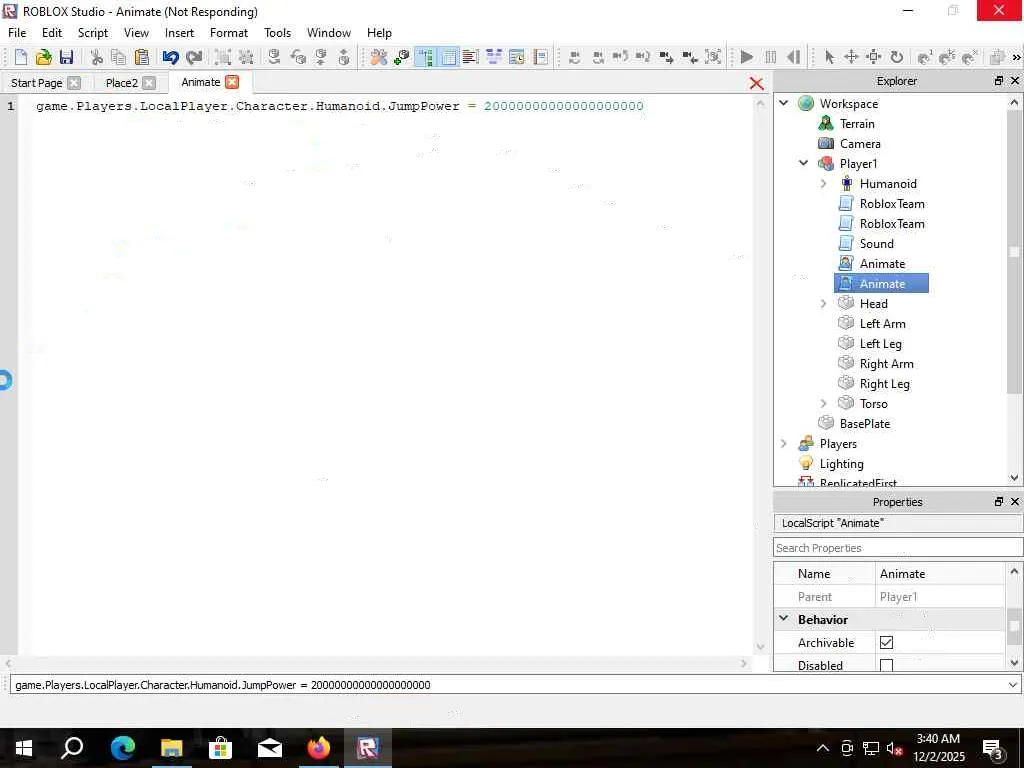Collapse the Behavior property section
Image resolution: width=1024 pixels, height=768 pixels.
tap(784, 619)
